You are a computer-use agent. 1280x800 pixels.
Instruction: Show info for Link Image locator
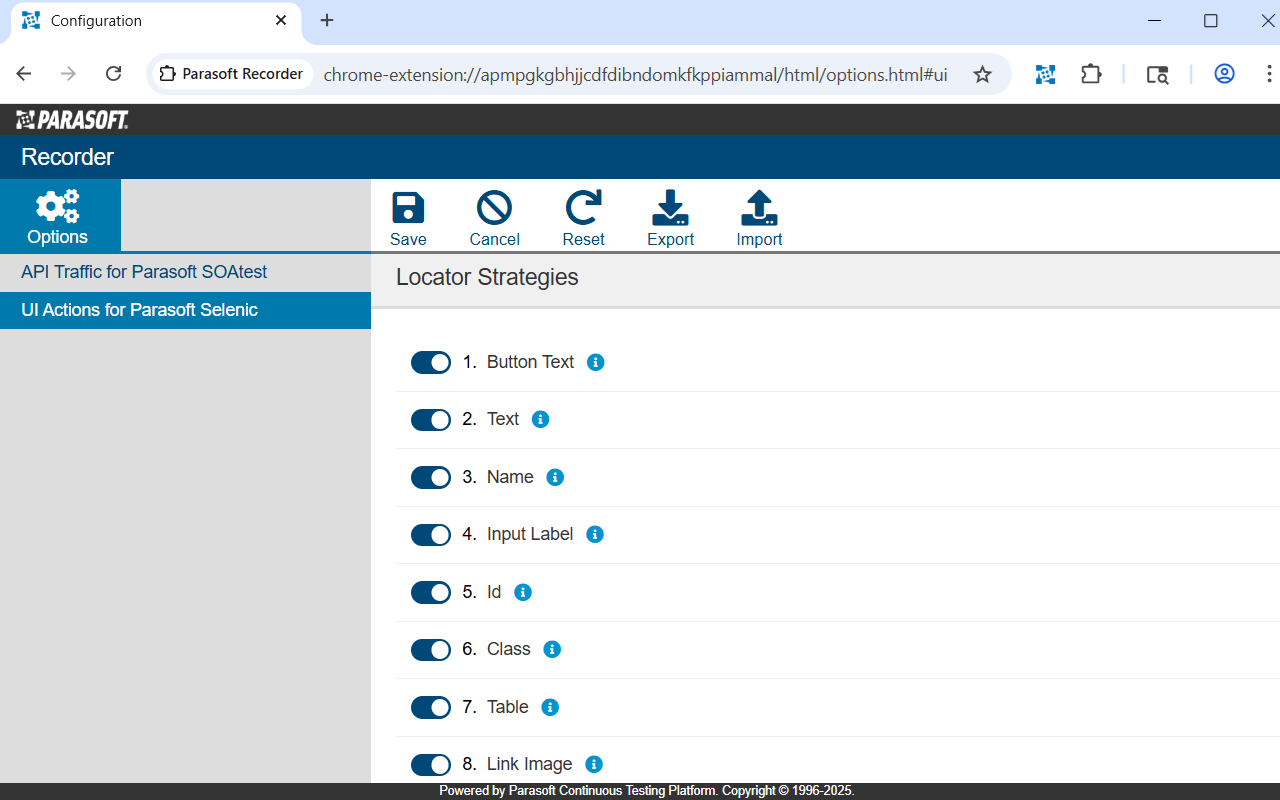(594, 764)
